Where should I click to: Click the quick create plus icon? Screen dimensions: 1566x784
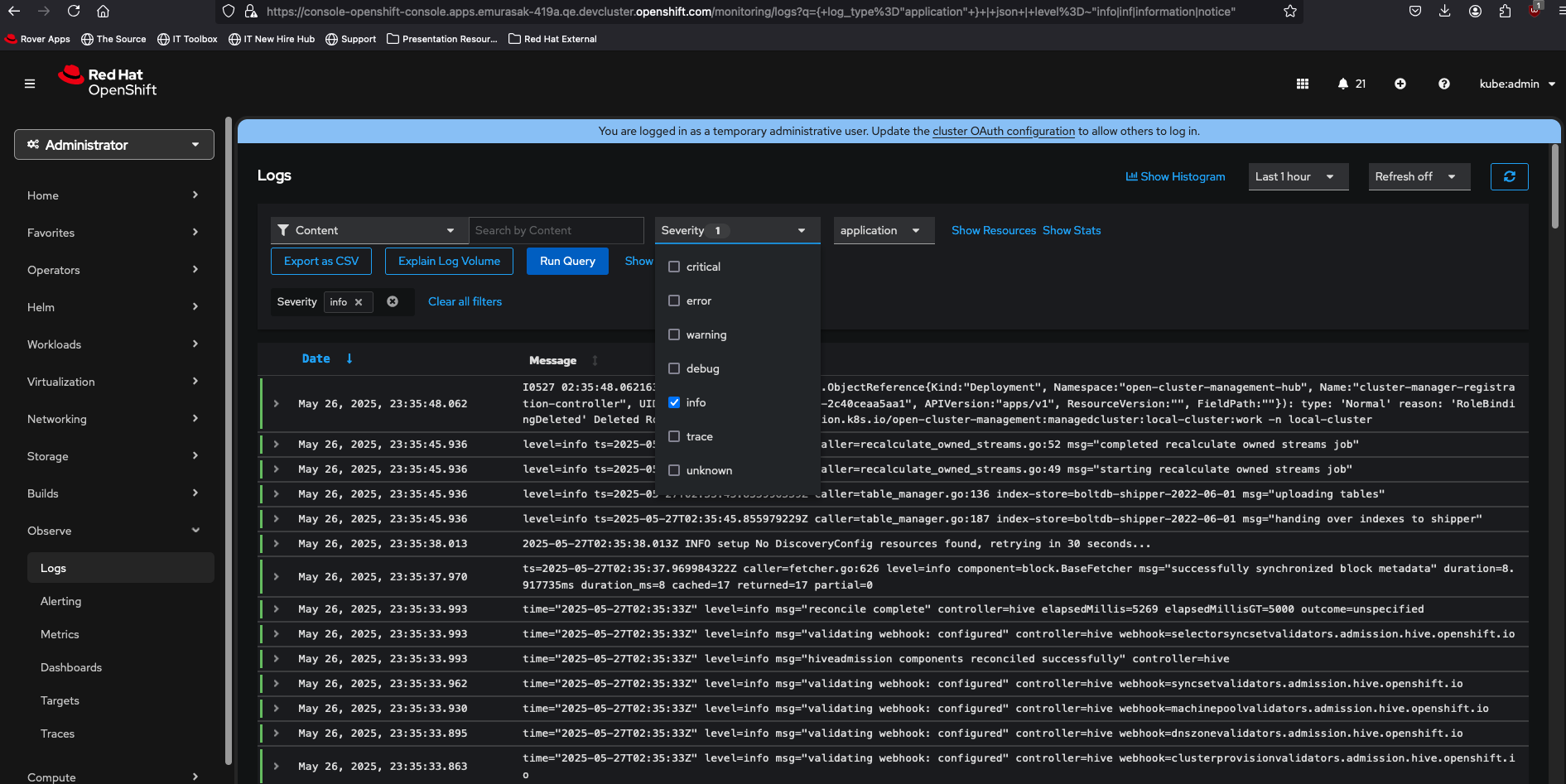pyautogui.click(x=1400, y=84)
